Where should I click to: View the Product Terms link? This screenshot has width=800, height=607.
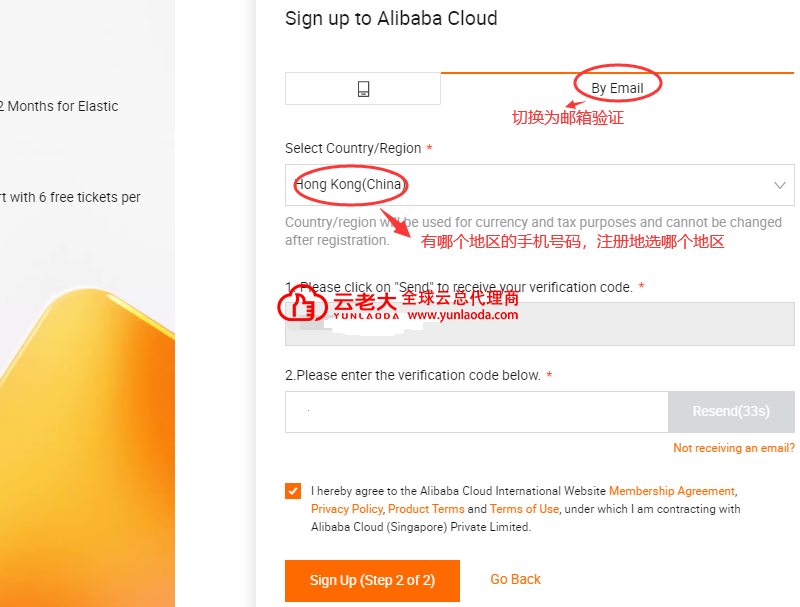click(x=425, y=509)
